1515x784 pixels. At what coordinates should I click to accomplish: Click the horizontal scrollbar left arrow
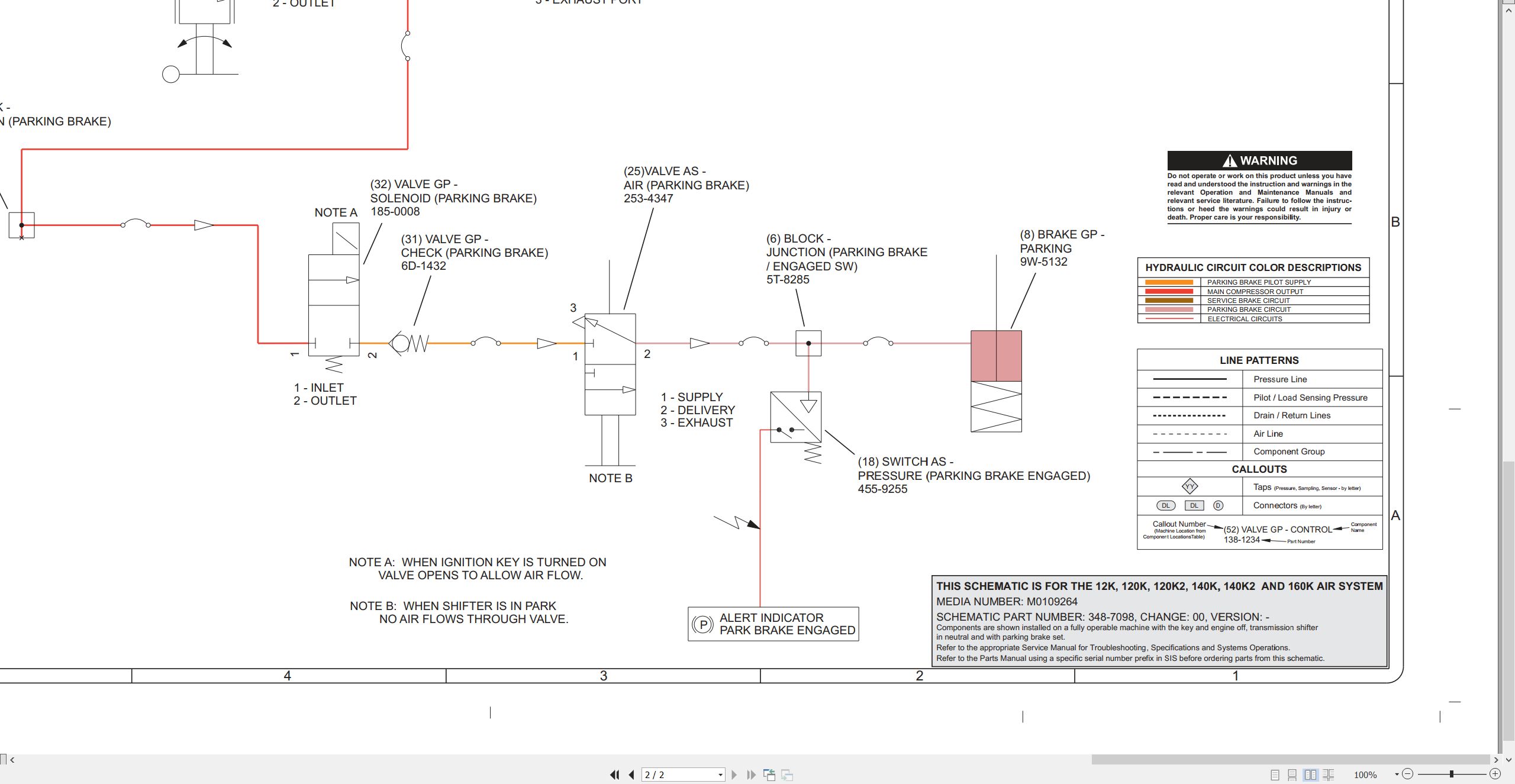pyautogui.click(x=12, y=760)
